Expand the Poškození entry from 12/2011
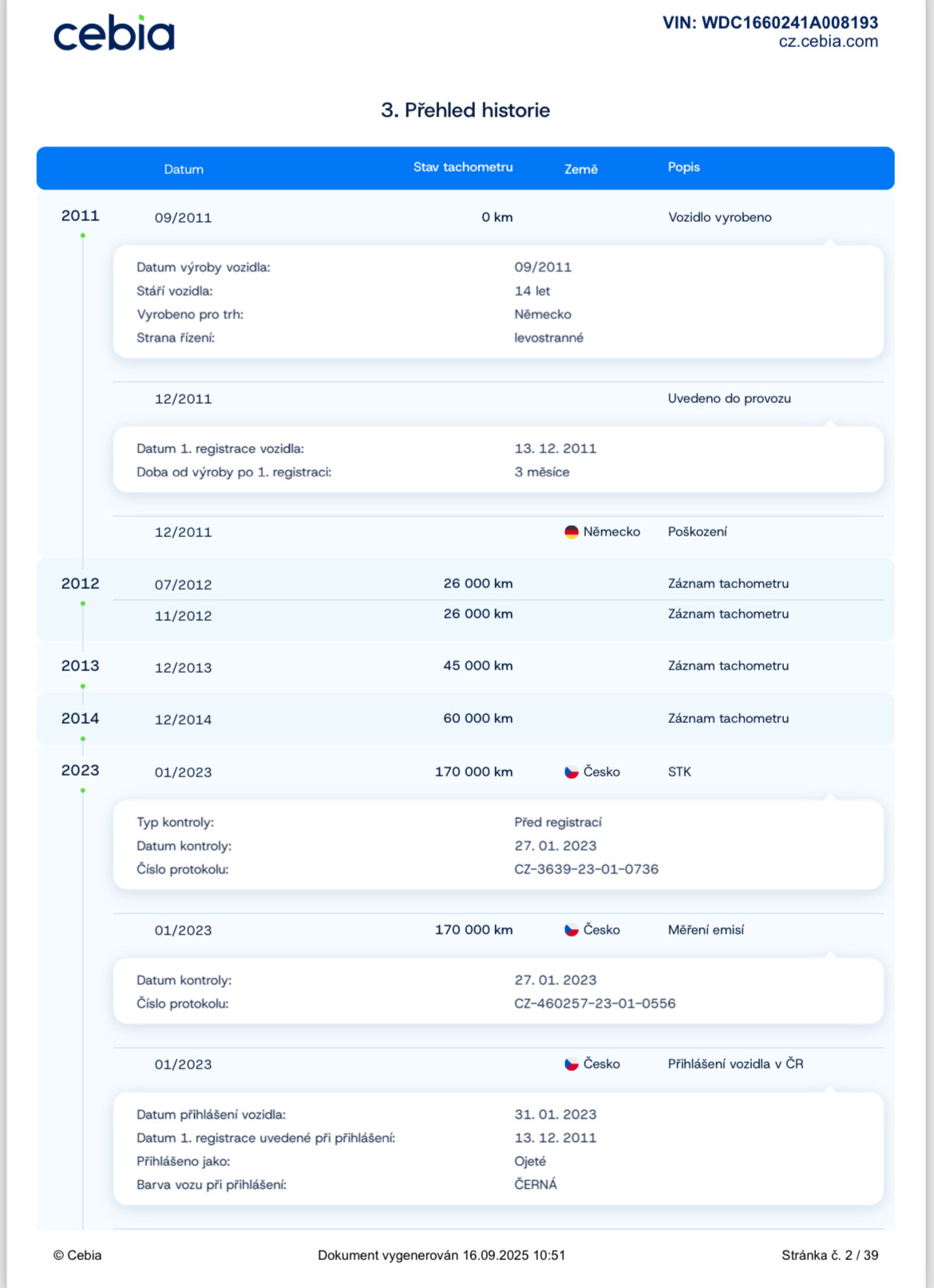The width and height of the screenshot is (934, 1288). pyautogui.click(x=697, y=531)
